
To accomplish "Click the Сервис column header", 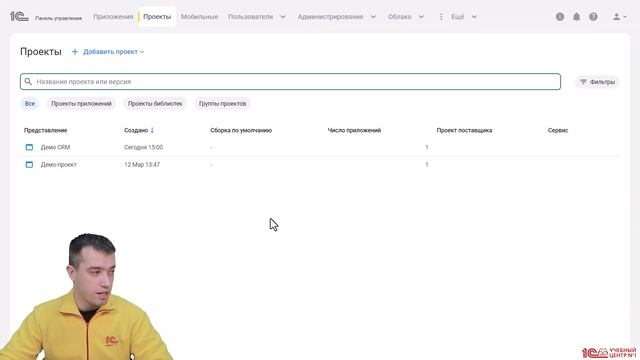I will pyautogui.click(x=558, y=130).
